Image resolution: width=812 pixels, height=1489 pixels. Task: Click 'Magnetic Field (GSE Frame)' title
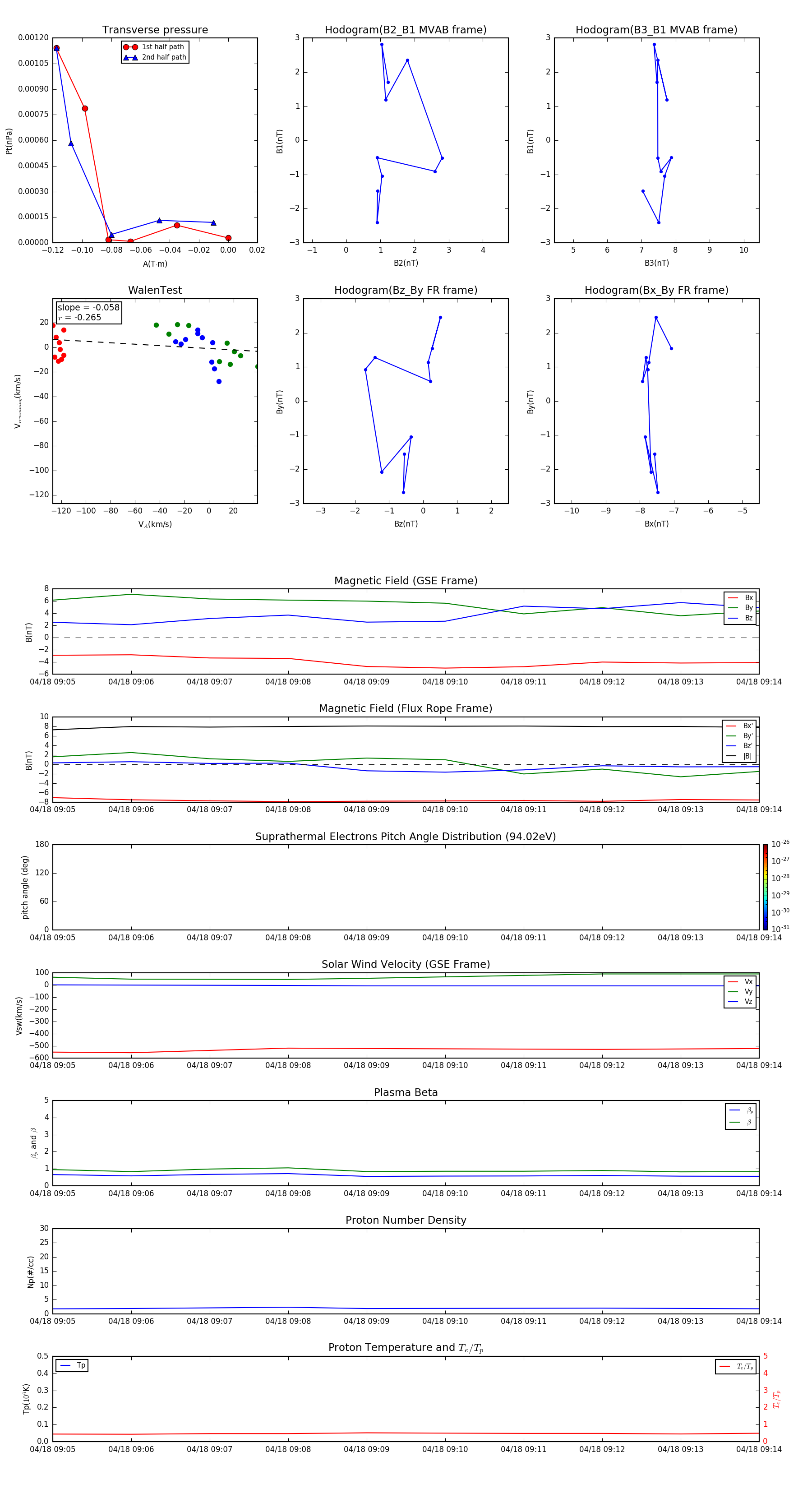point(406,581)
